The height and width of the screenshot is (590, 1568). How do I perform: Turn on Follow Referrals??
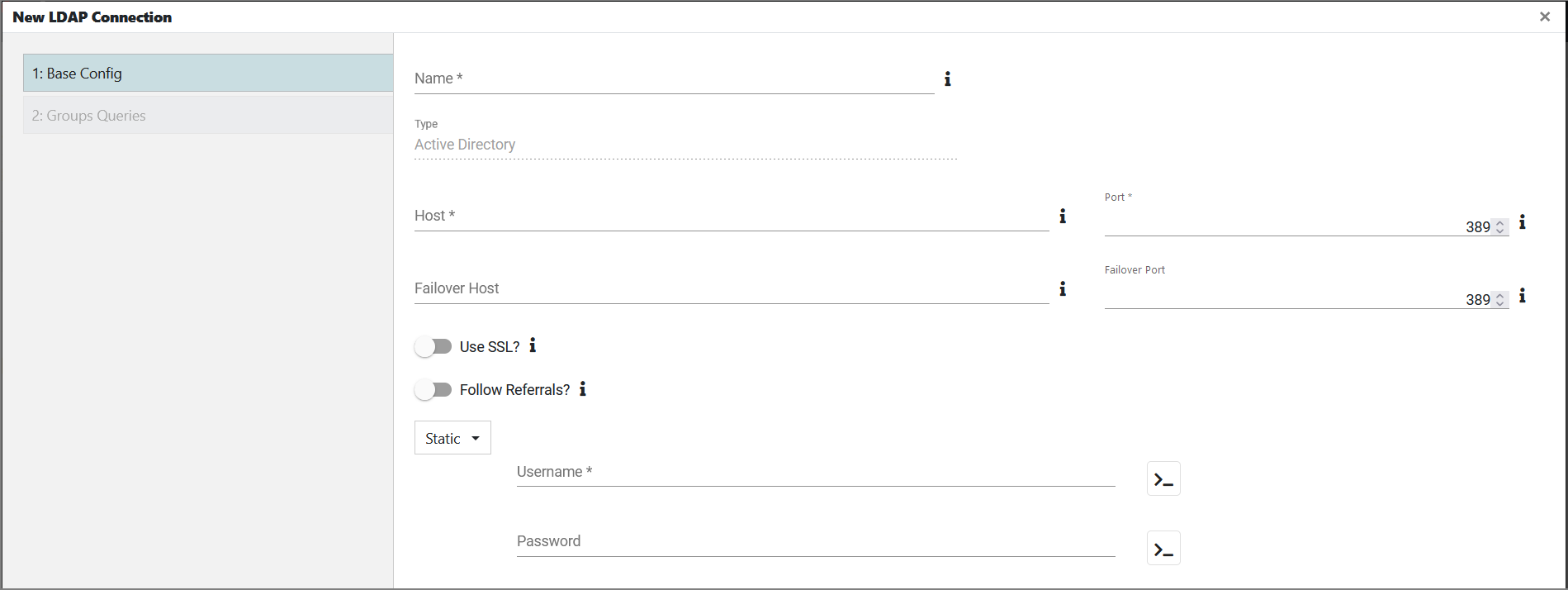coord(433,389)
